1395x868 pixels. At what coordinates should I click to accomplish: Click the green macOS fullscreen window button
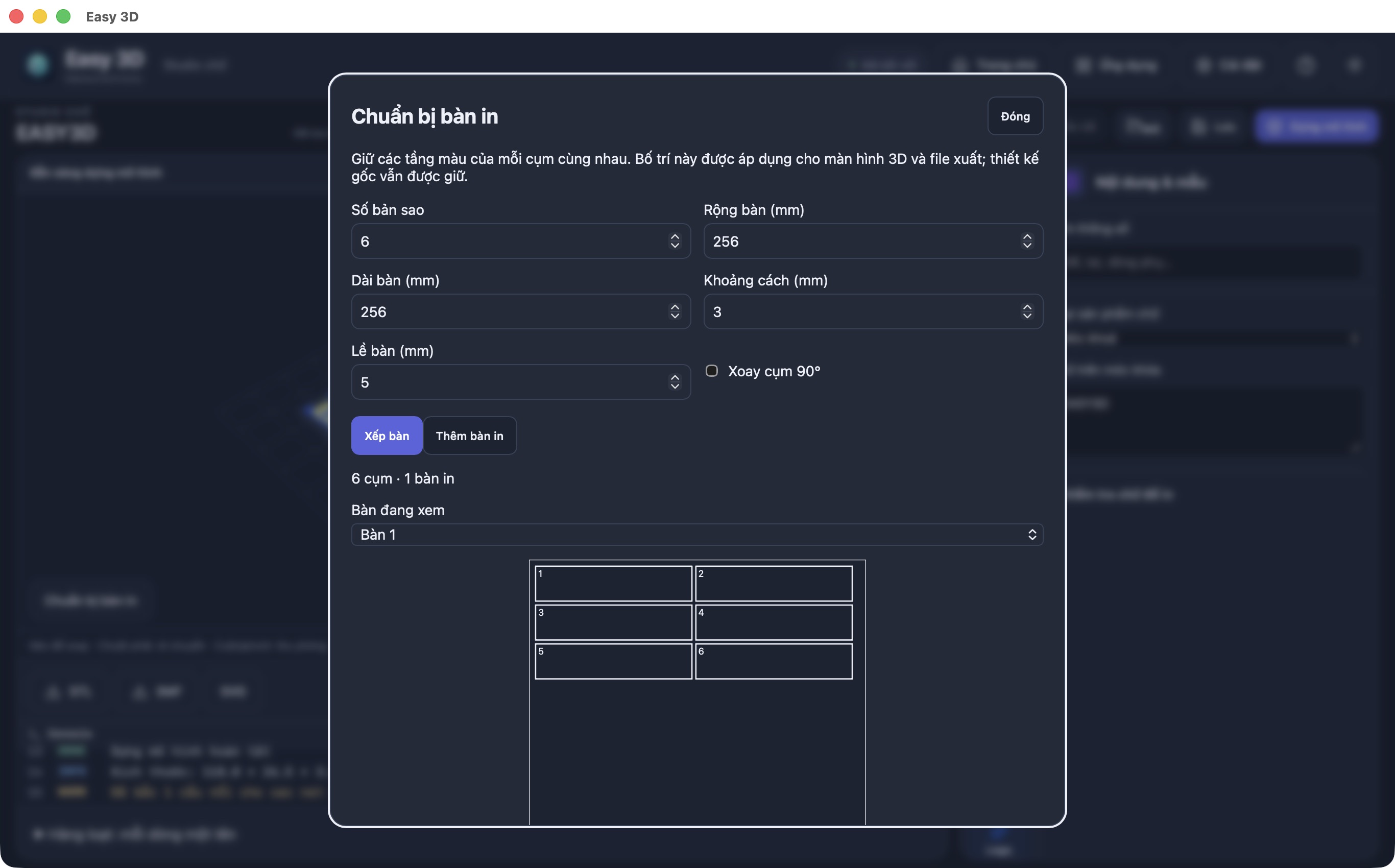pyautogui.click(x=63, y=16)
